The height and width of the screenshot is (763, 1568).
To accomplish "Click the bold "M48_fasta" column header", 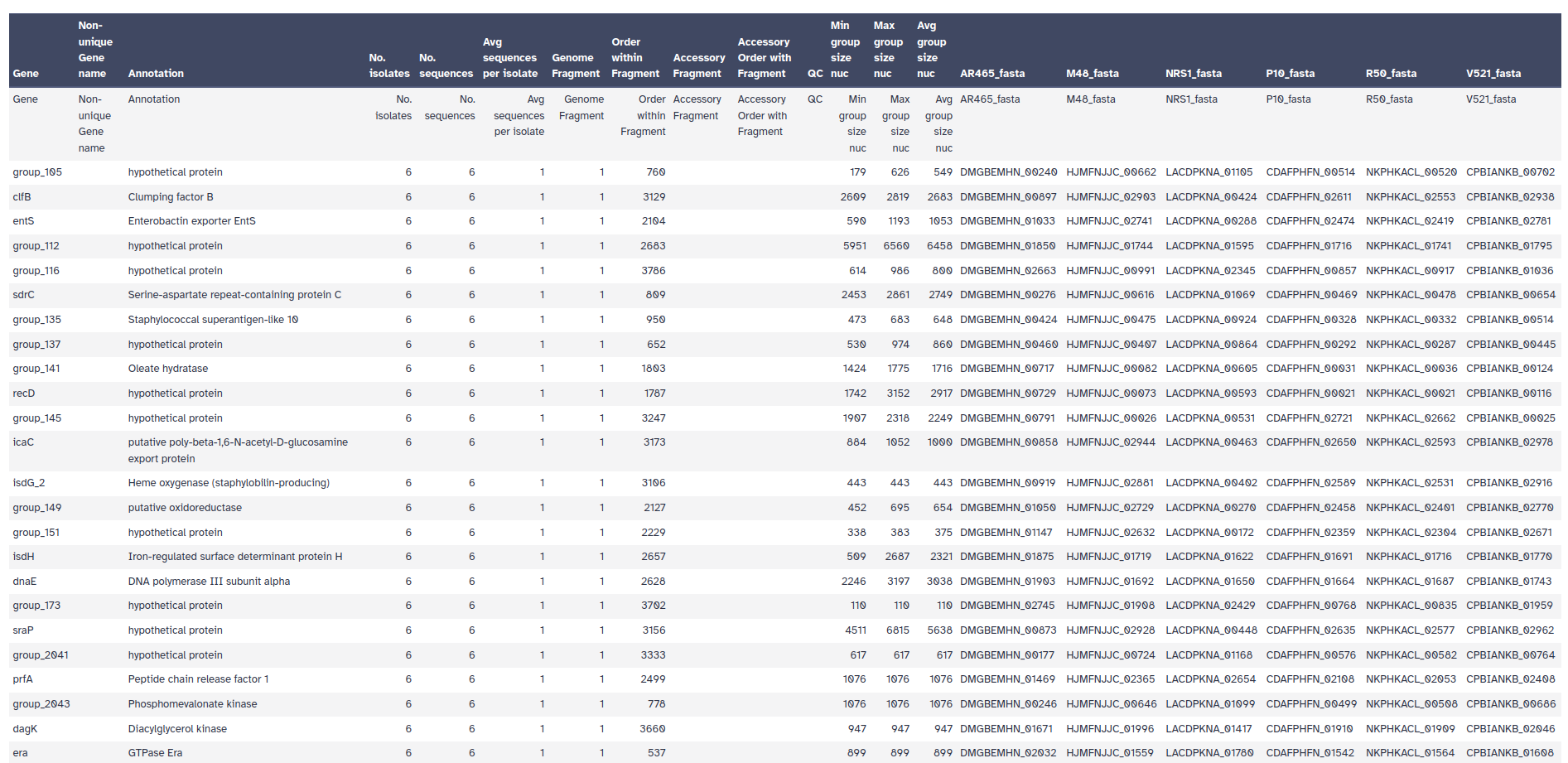I will pos(1092,74).
